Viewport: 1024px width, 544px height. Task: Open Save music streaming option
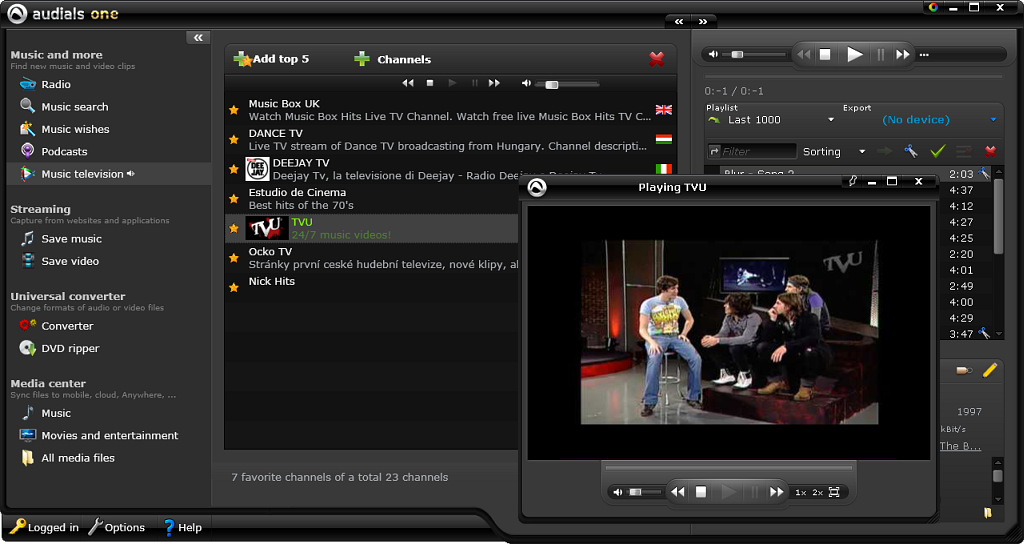point(61,238)
